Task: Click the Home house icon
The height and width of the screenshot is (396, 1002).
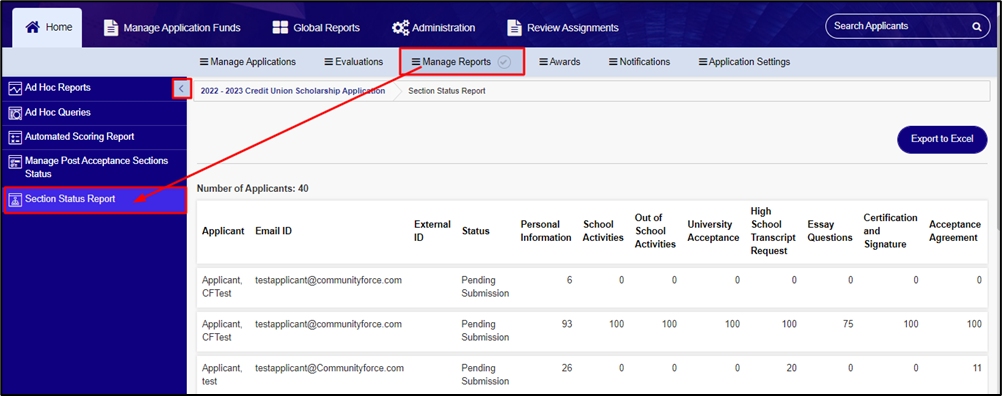Action: pos(33,27)
